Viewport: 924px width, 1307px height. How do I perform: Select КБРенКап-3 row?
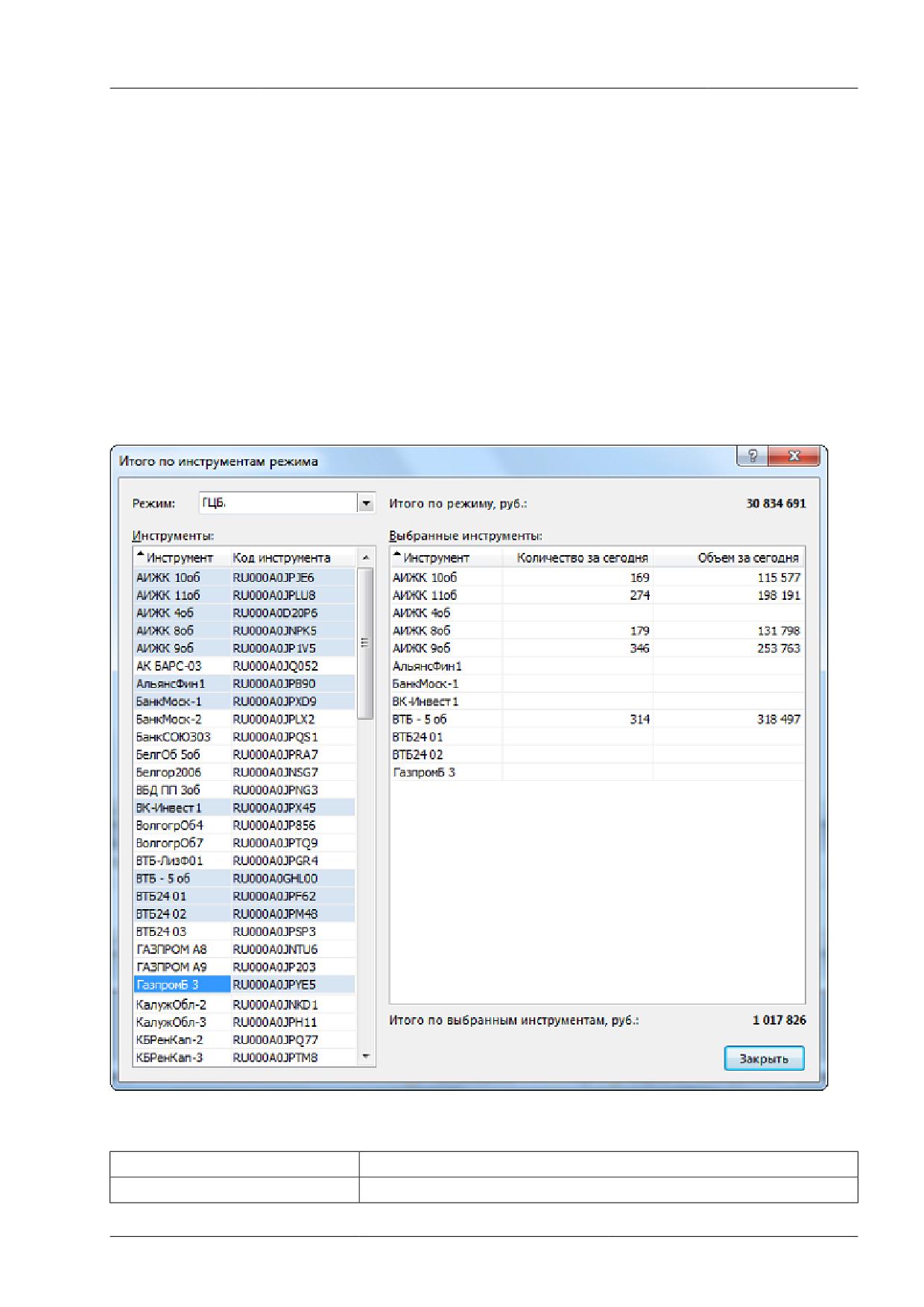tap(244, 1057)
